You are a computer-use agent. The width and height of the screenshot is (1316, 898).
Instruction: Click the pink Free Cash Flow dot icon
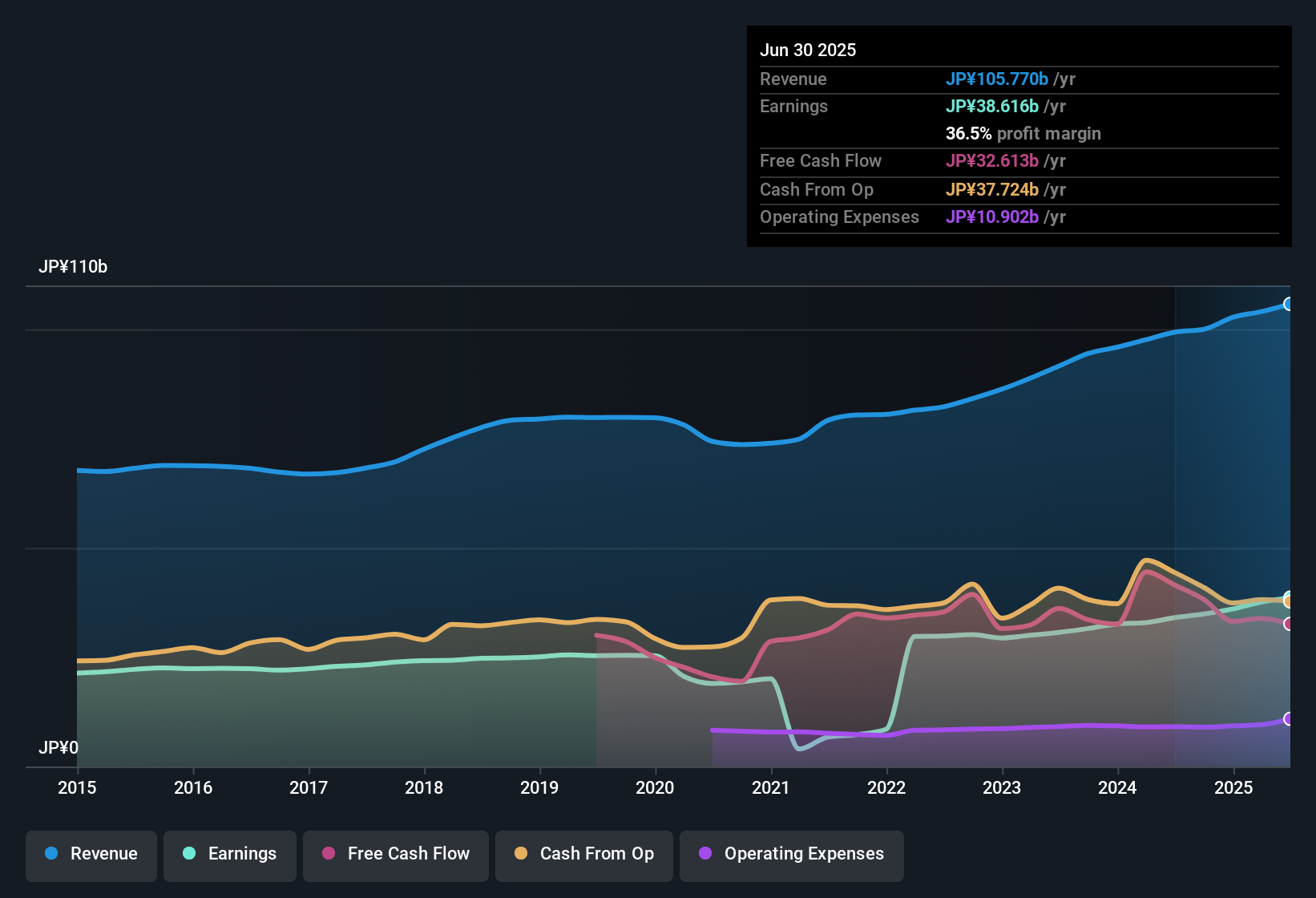pyautogui.click(x=328, y=854)
